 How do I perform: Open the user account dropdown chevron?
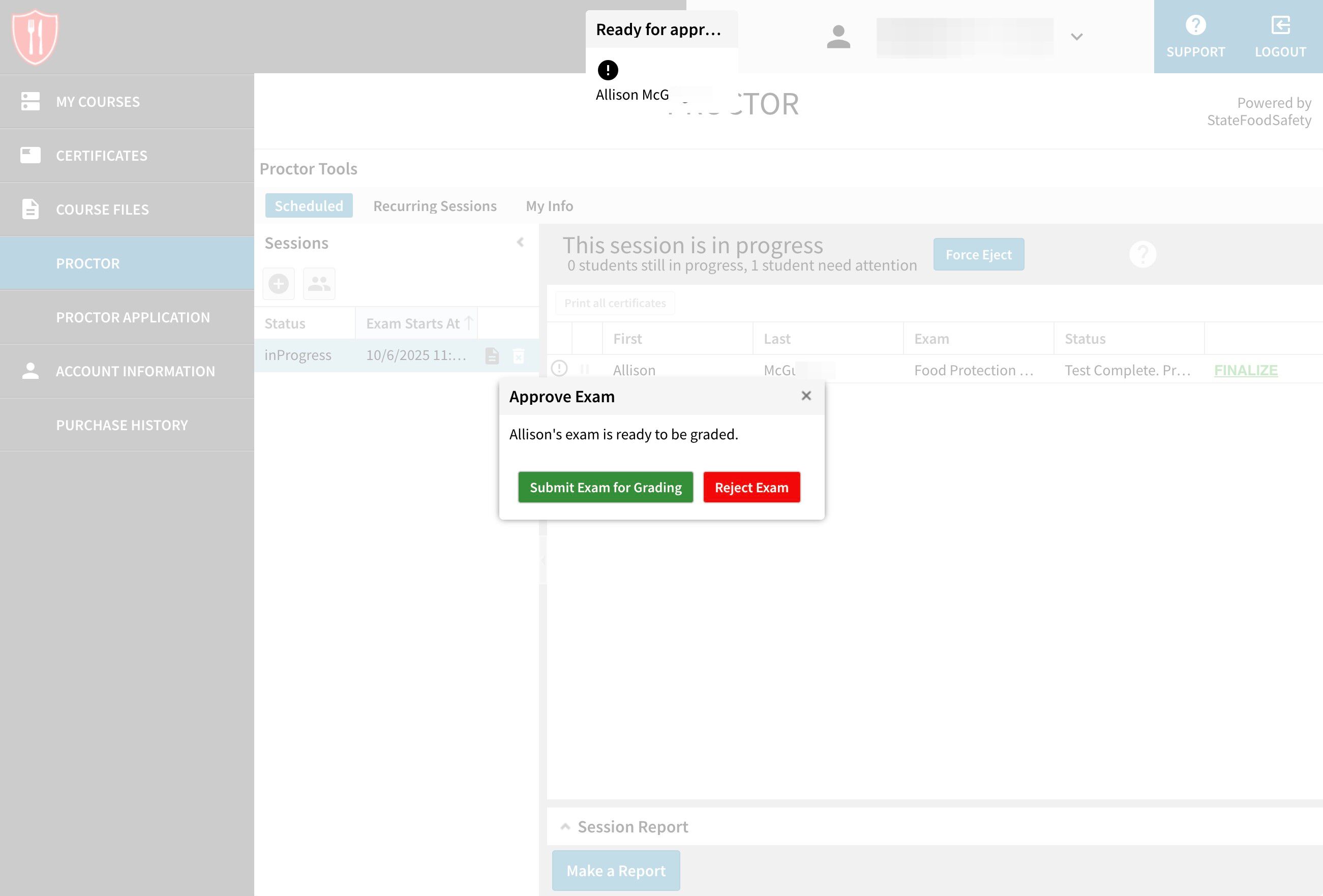click(1076, 37)
